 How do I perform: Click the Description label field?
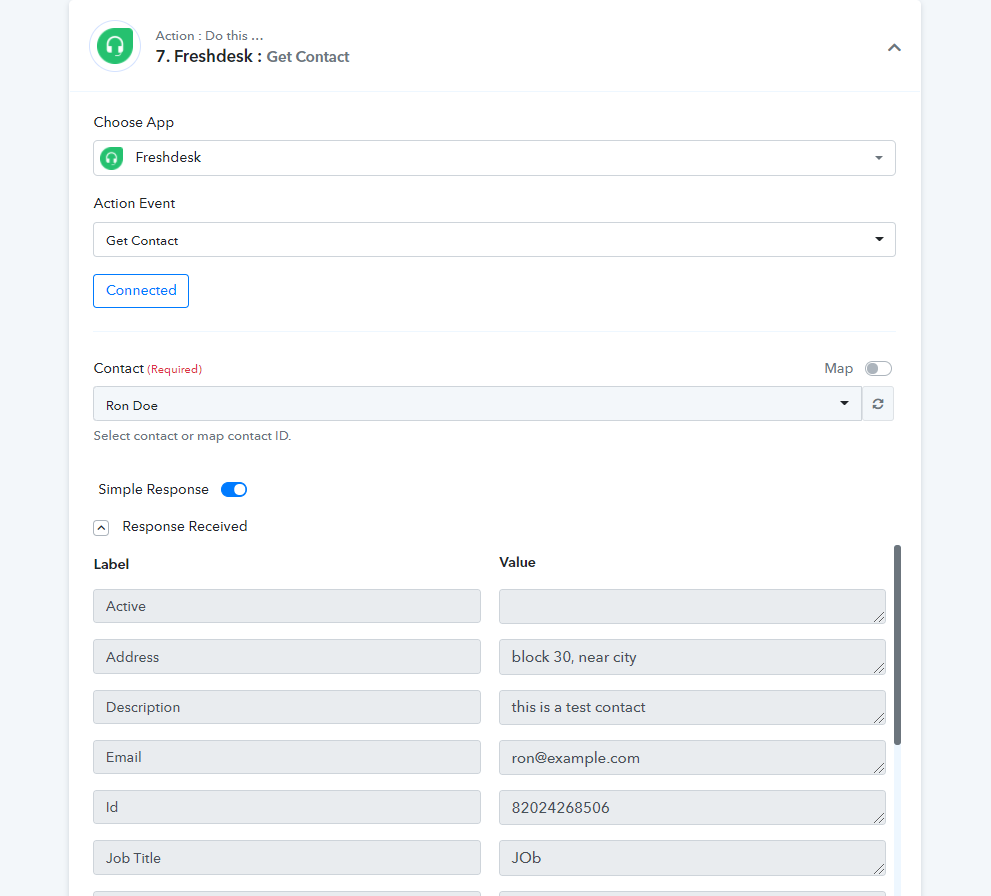(287, 707)
